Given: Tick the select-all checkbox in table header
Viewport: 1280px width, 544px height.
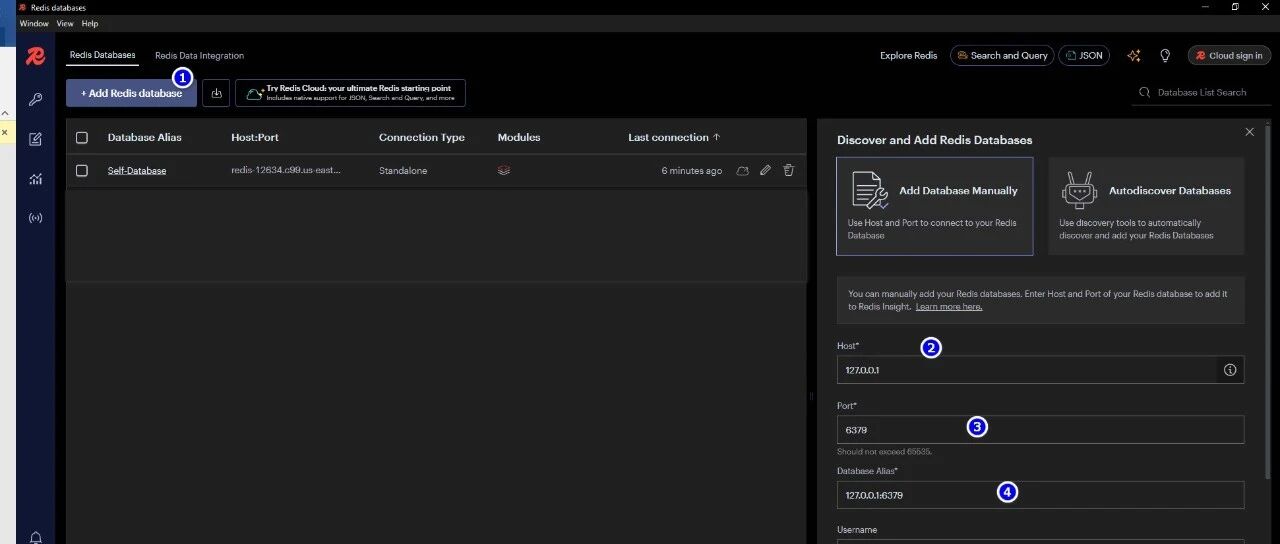Looking at the screenshot, I should pos(82,138).
